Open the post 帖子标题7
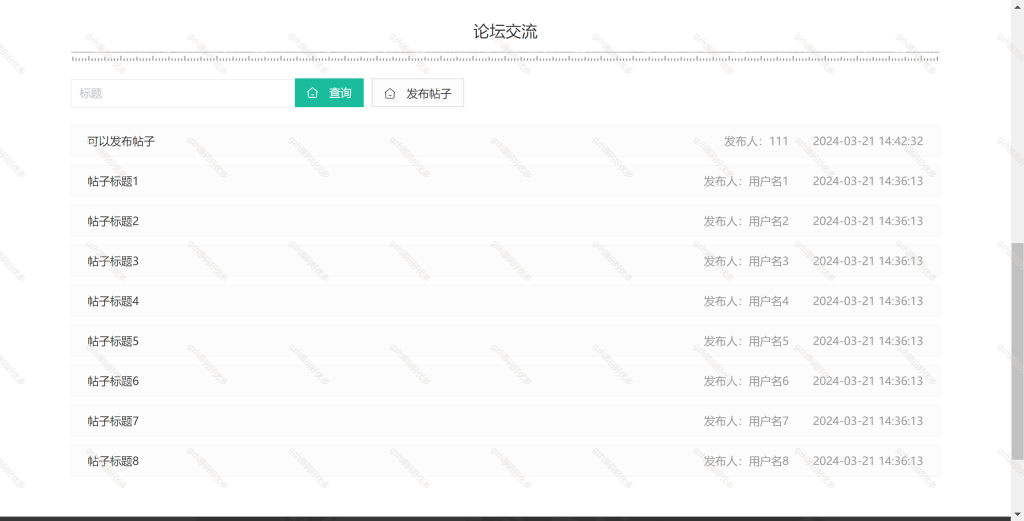Image resolution: width=1024 pixels, height=521 pixels. click(x=505, y=421)
